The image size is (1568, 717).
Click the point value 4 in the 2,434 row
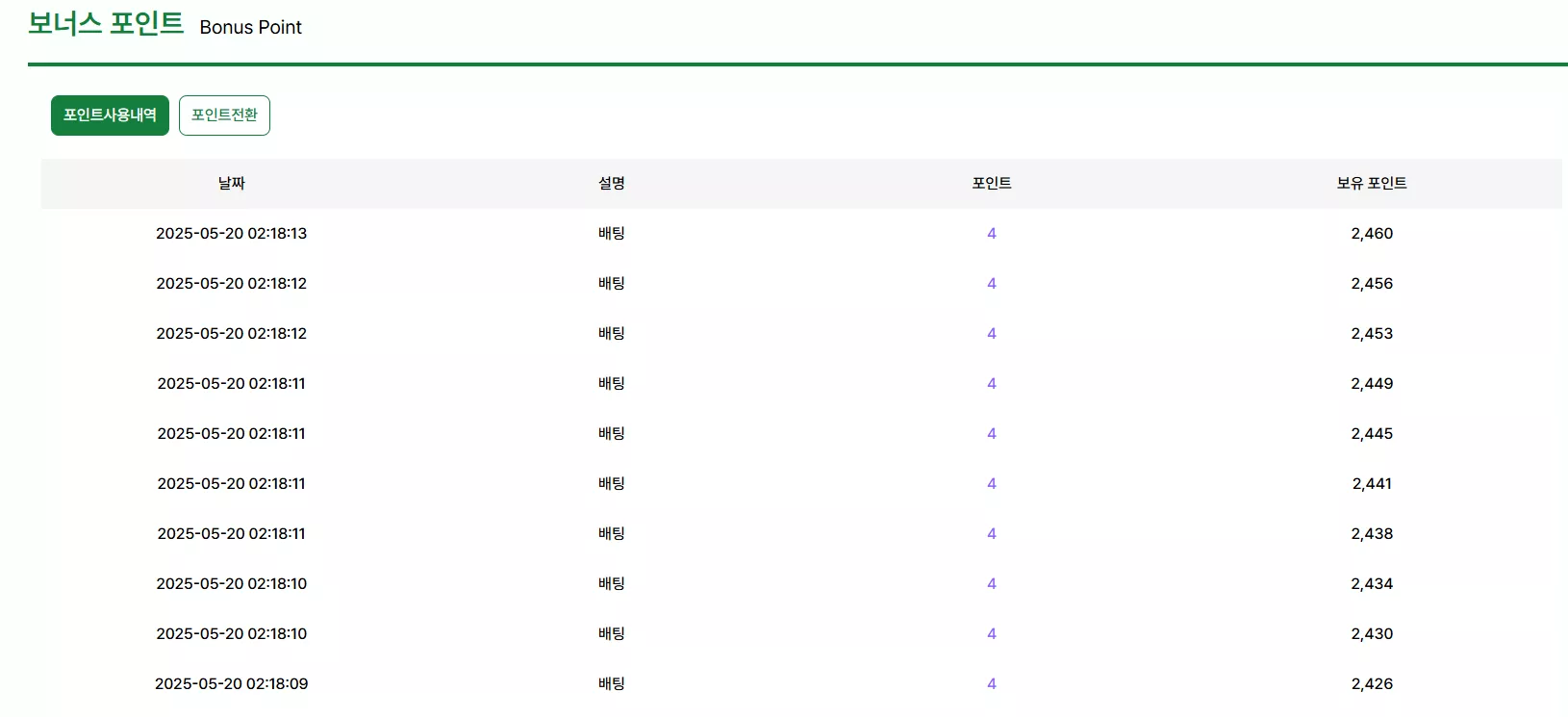(992, 583)
